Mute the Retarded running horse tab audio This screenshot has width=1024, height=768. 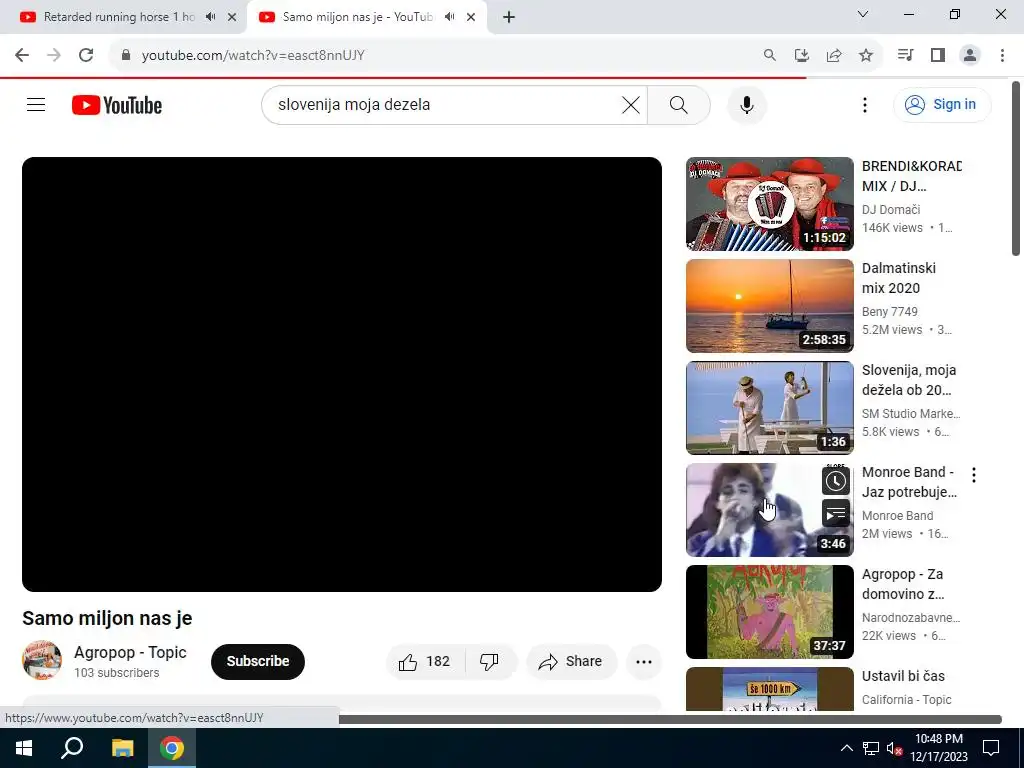coord(210,17)
